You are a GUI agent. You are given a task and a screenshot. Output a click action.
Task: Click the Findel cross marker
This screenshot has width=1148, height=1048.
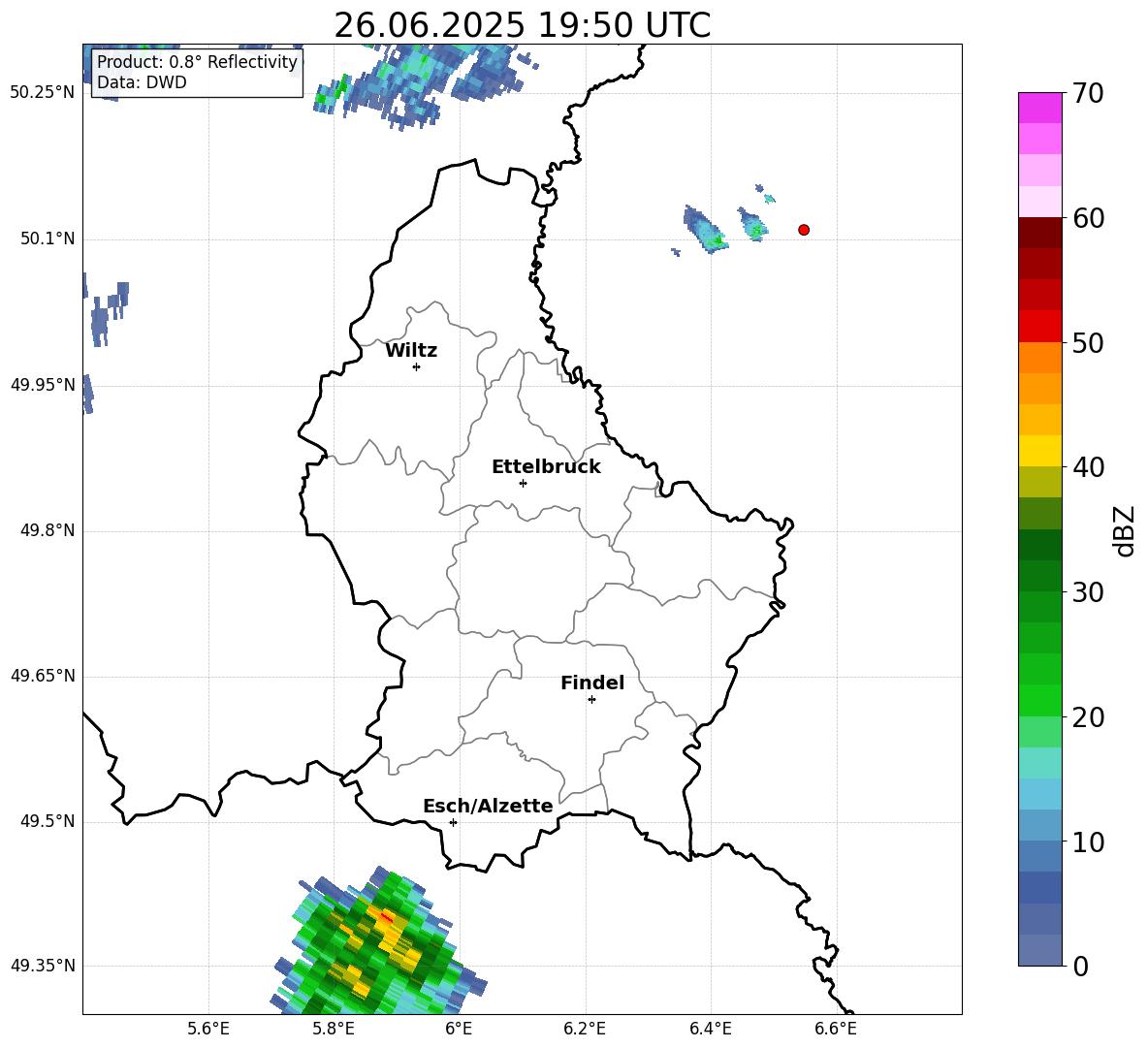pyautogui.click(x=591, y=700)
